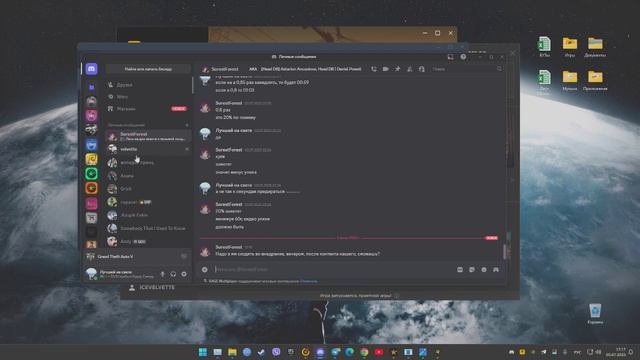640x360 pixels.
Task: Open the green circle server icon
Action: pyautogui.click(x=91, y=173)
